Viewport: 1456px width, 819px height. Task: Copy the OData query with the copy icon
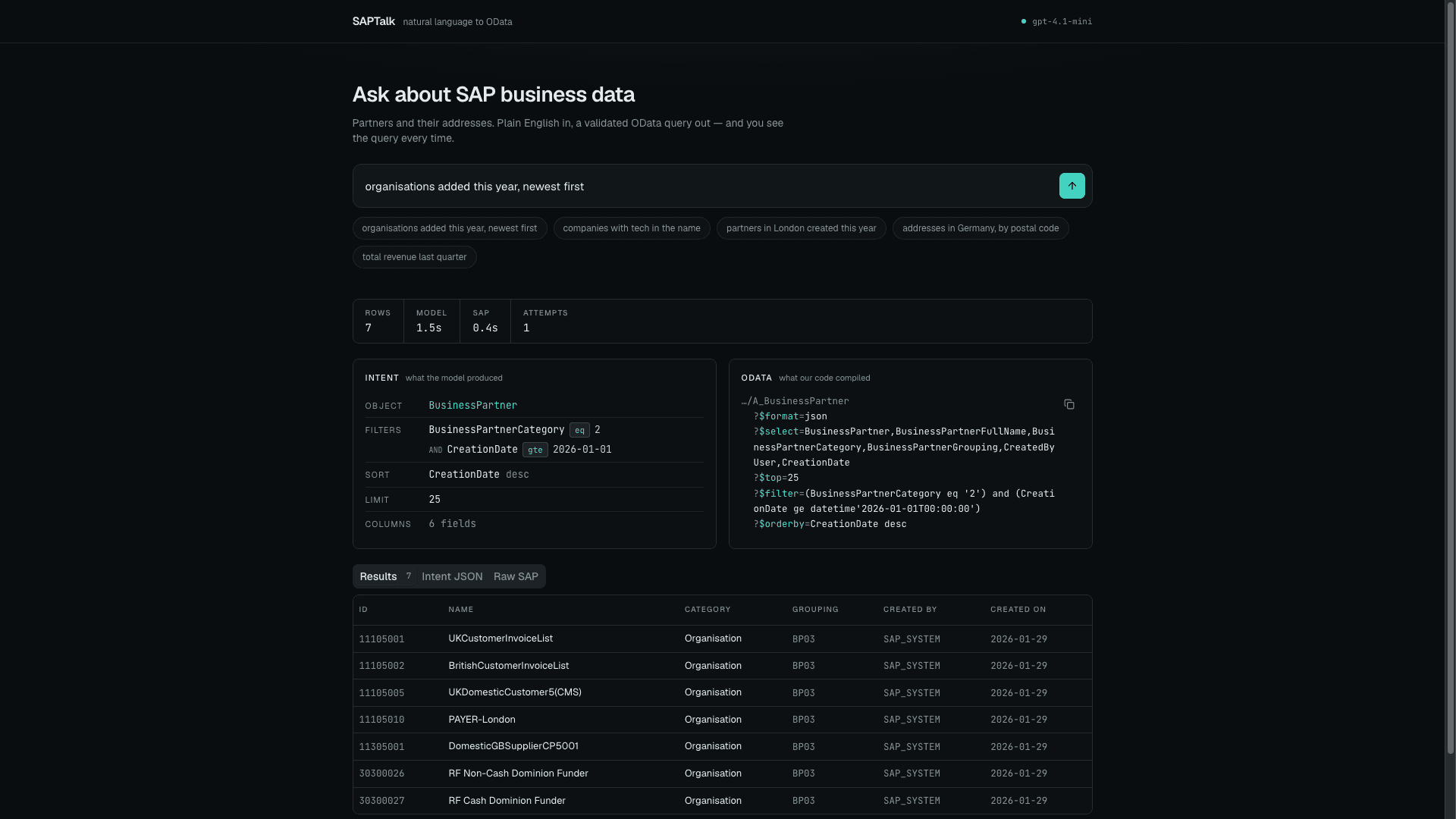tap(1068, 404)
